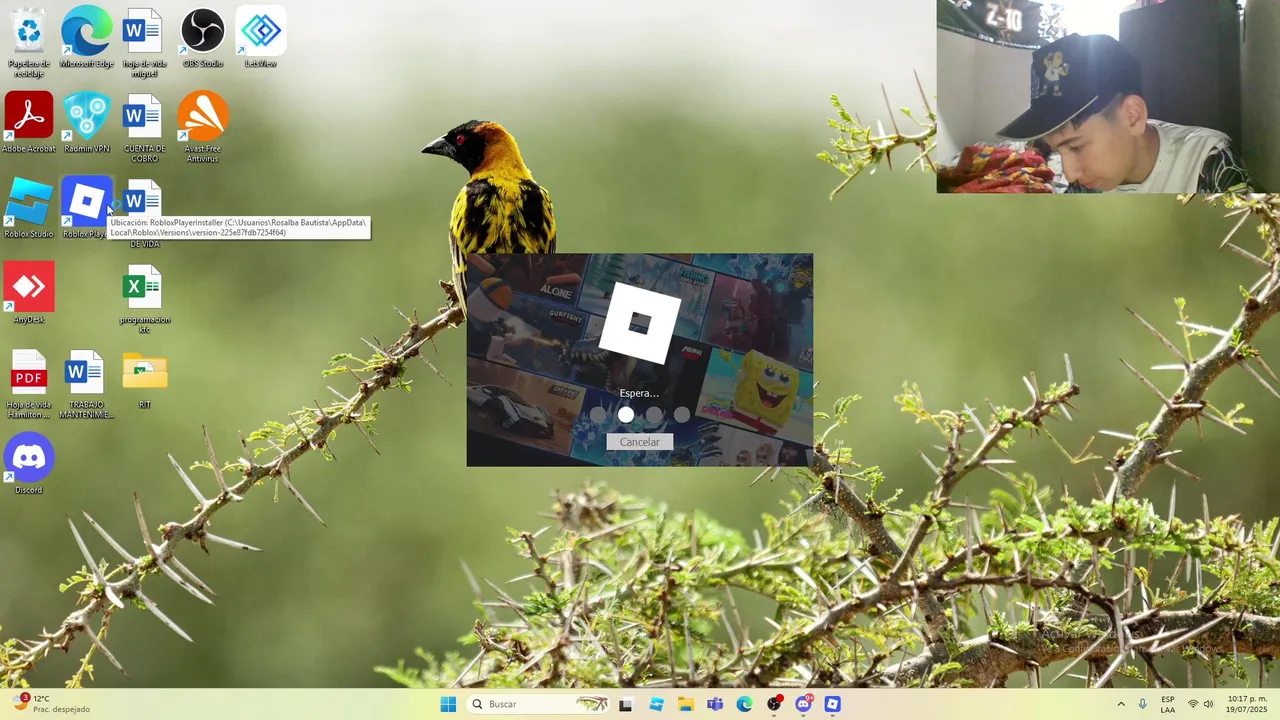Select the 'Hoja de vida Hamilton' PDF file
Viewport: 1280px width, 720px height.
(x=29, y=383)
